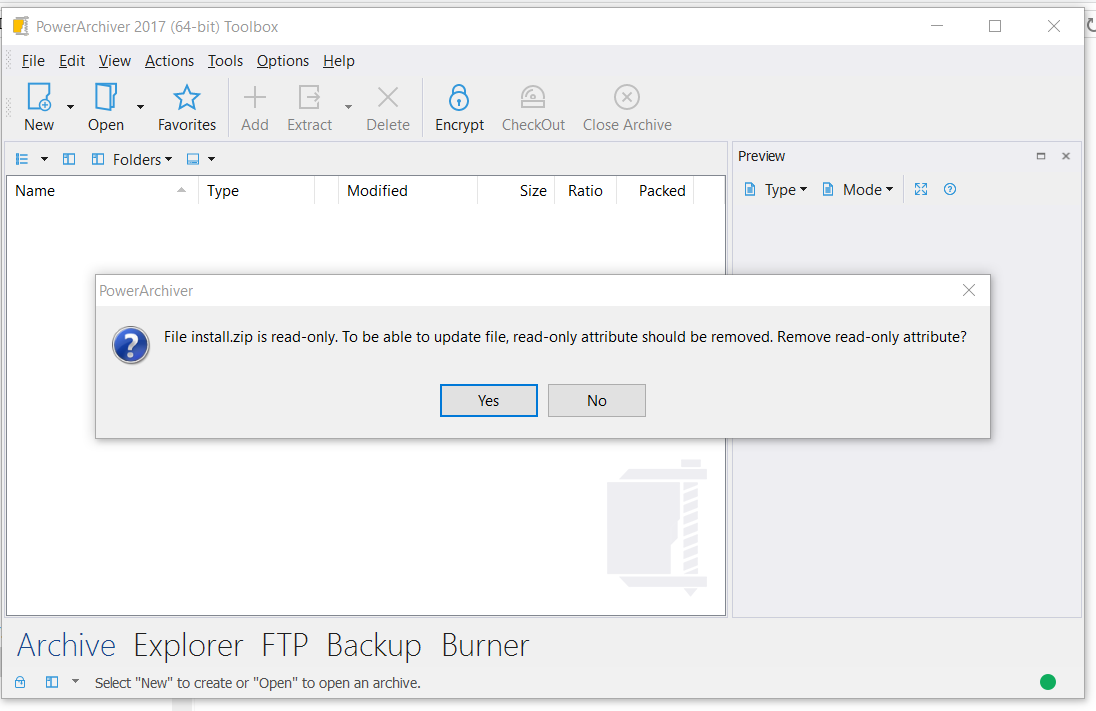This screenshot has height=711, width=1096.
Task: Expand the list view style dropdown arrow
Action: pyautogui.click(x=44, y=159)
